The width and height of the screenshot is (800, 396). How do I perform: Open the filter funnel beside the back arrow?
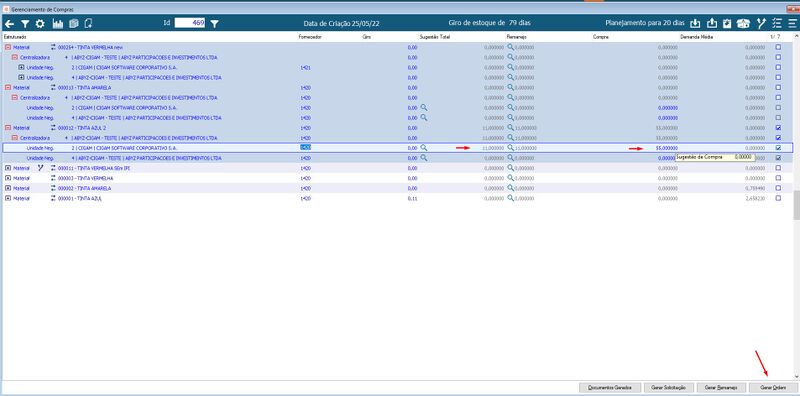(24, 23)
